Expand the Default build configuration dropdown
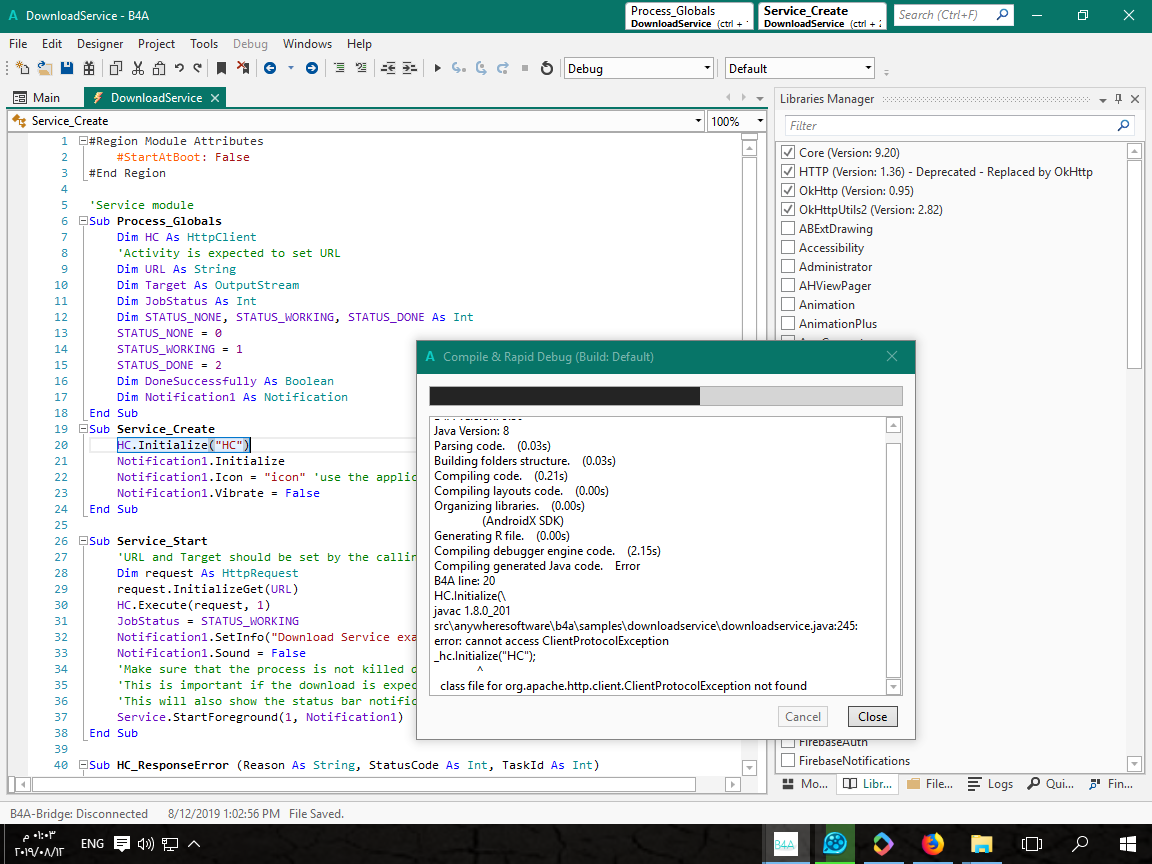This screenshot has width=1152, height=864. 799,69
